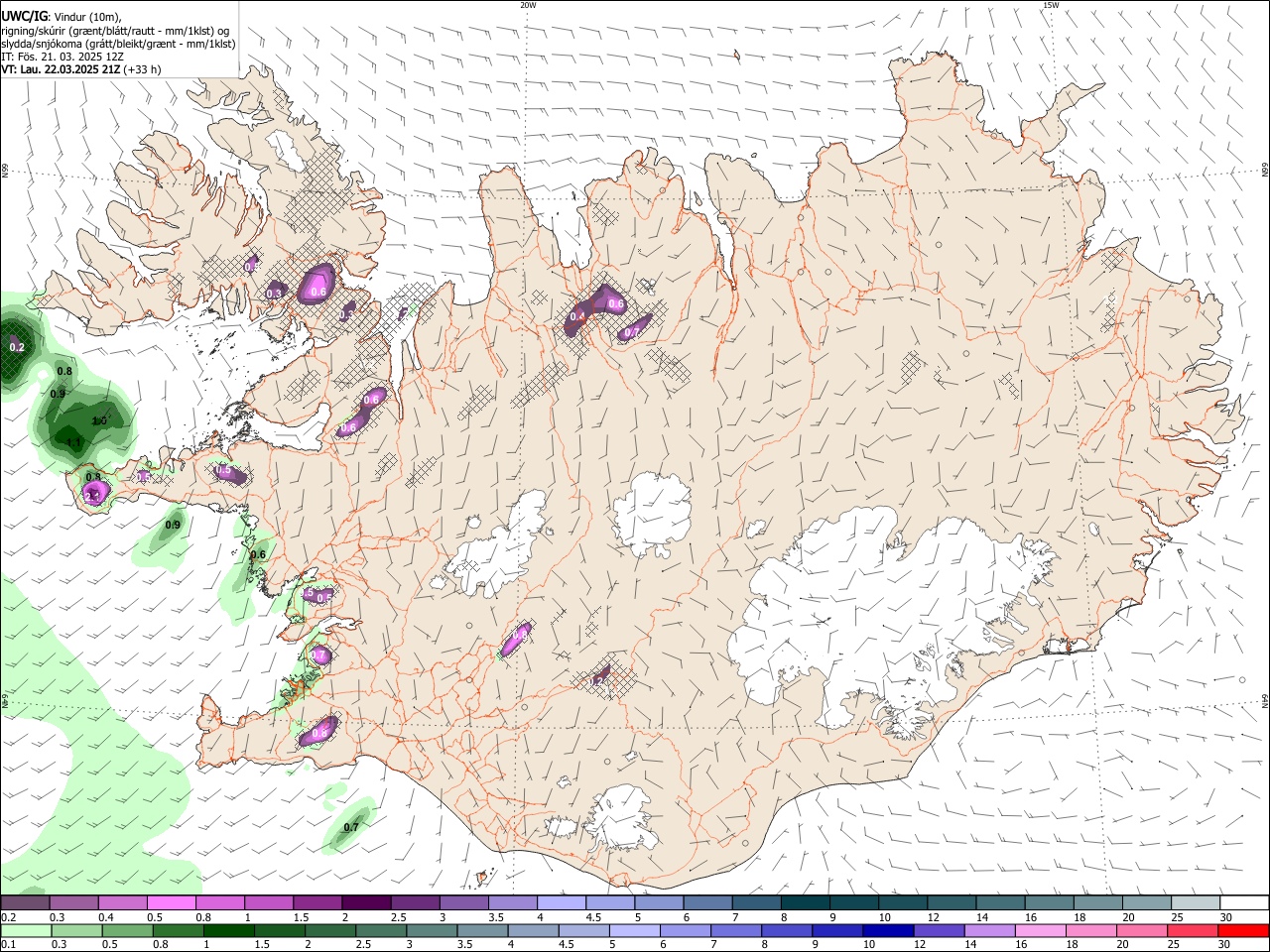Viewport: 1270px width, 952px height.
Task: Pick the bottom-row light pink swatch starting at 16
Action: click(1042, 930)
